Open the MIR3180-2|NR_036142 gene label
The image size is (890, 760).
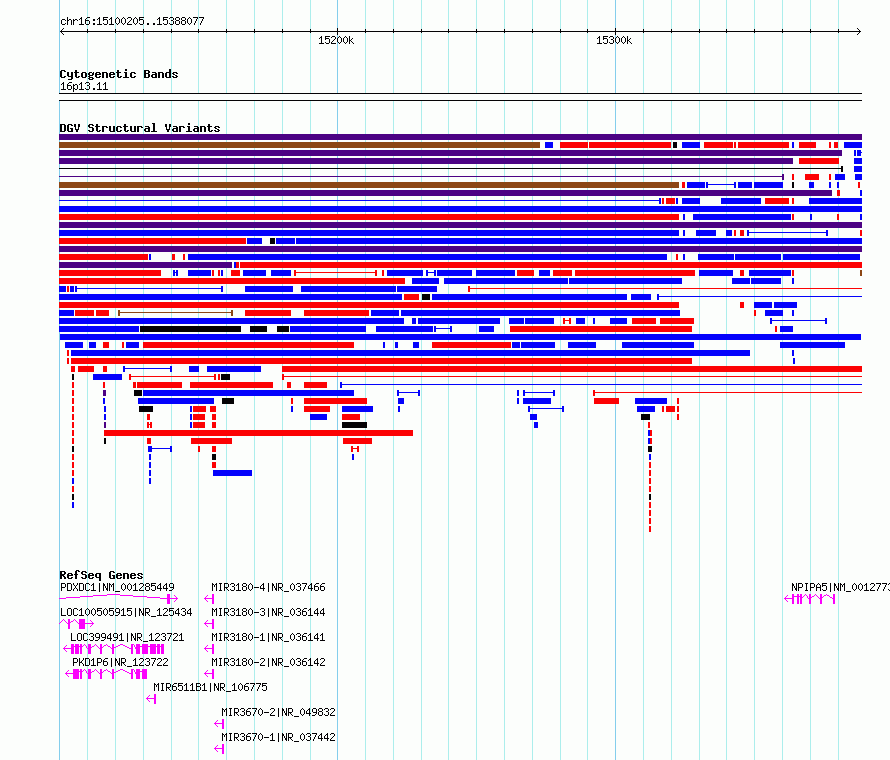268,662
